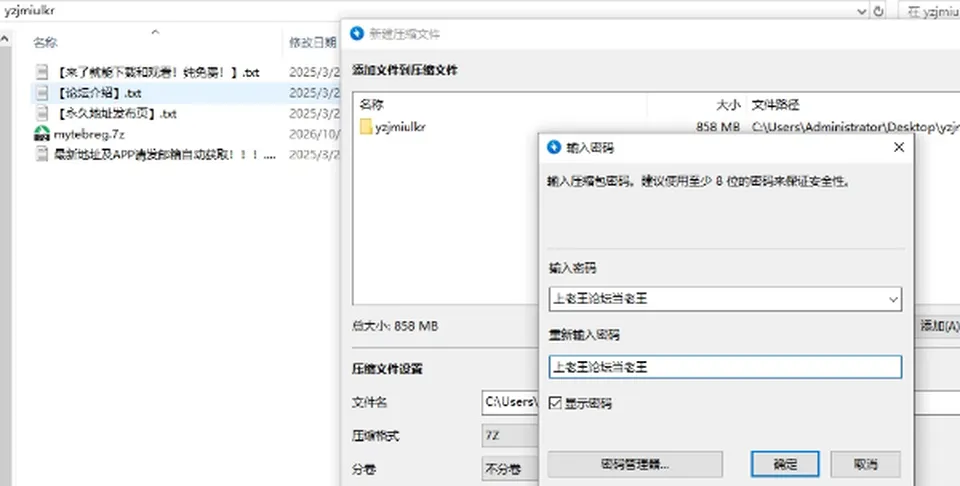The height and width of the screenshot is (486, 960).
Task: Click the file icon of 【来了就能下载和观看！纯免费！】.txt
Action: pyautogui.click(x=42, y=72)
